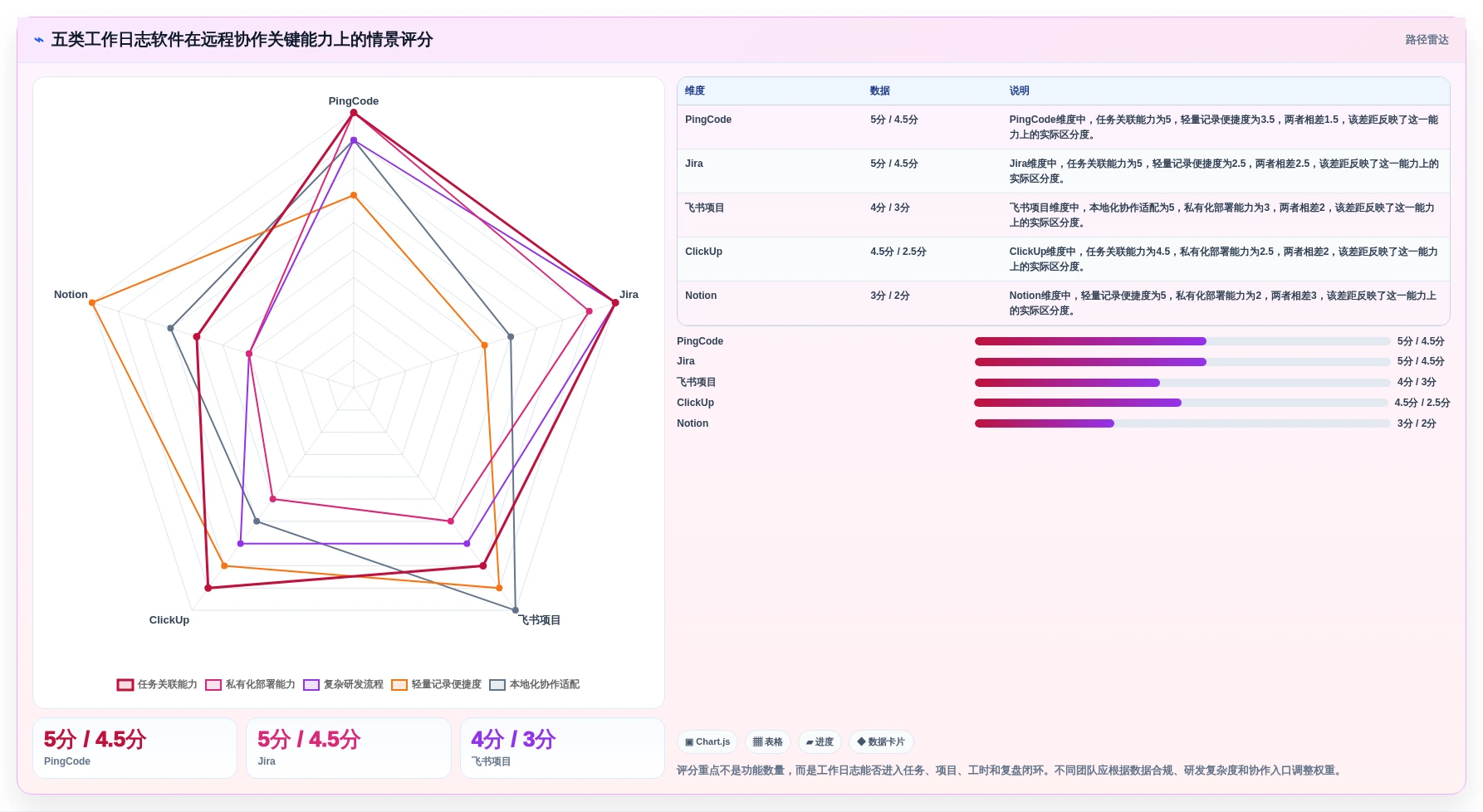
Task: Click the 维度 column header
Action: 695,91
